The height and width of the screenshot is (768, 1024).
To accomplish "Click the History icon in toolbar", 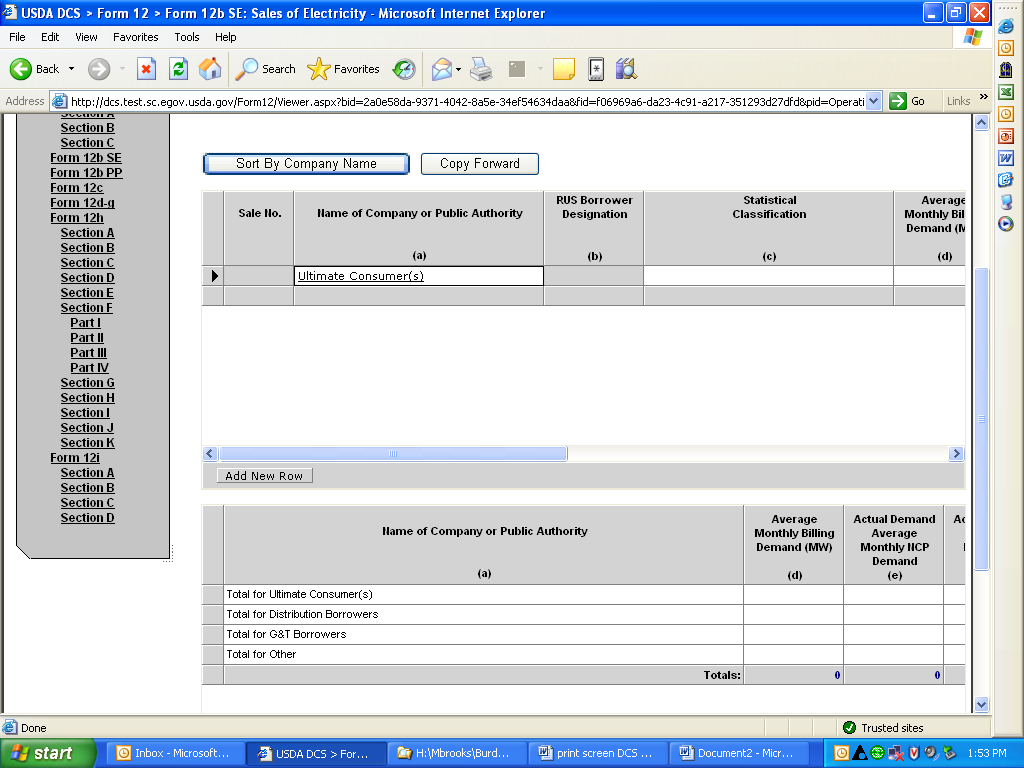I will 404,69.
